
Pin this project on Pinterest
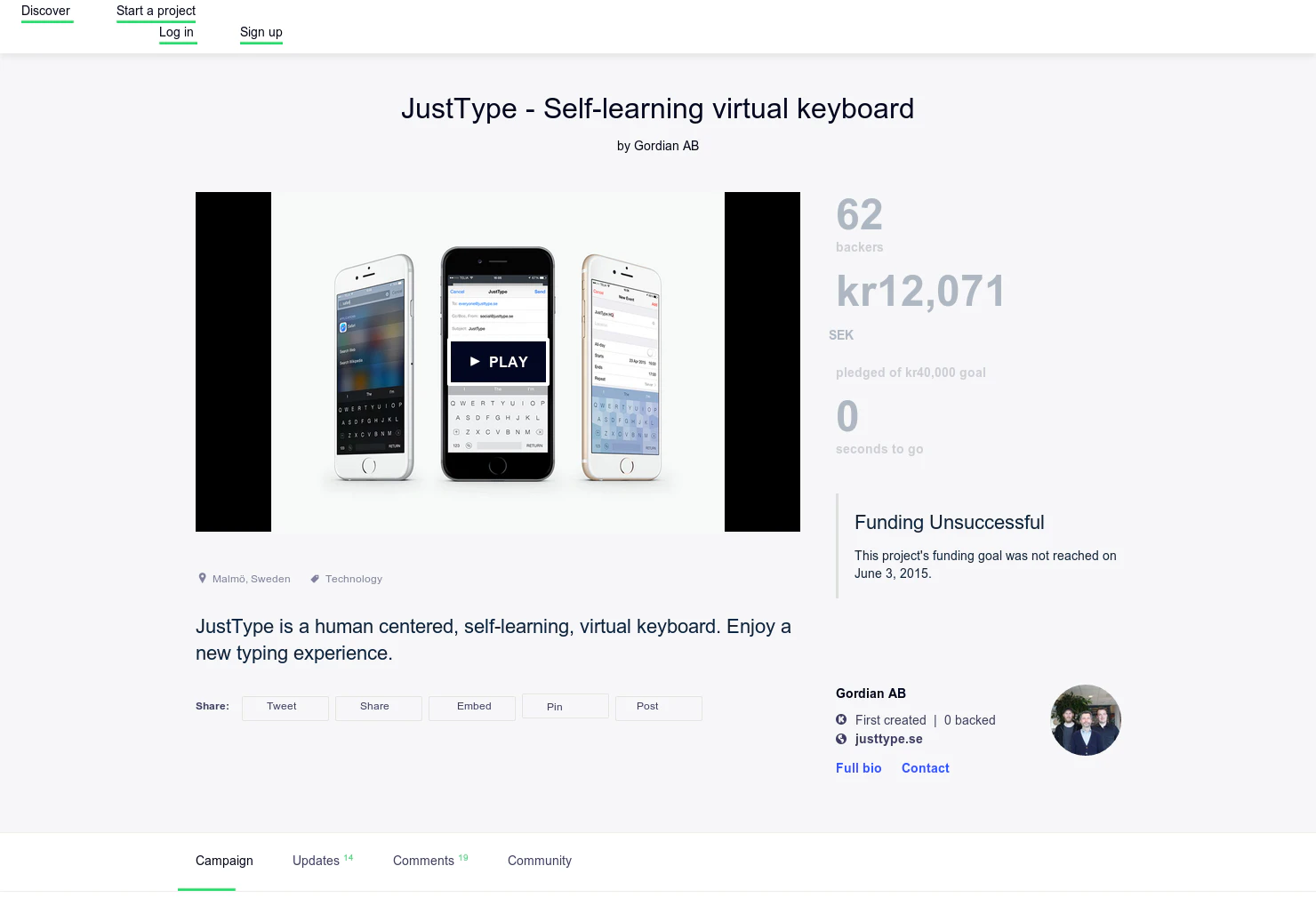[x=565, y=706]
